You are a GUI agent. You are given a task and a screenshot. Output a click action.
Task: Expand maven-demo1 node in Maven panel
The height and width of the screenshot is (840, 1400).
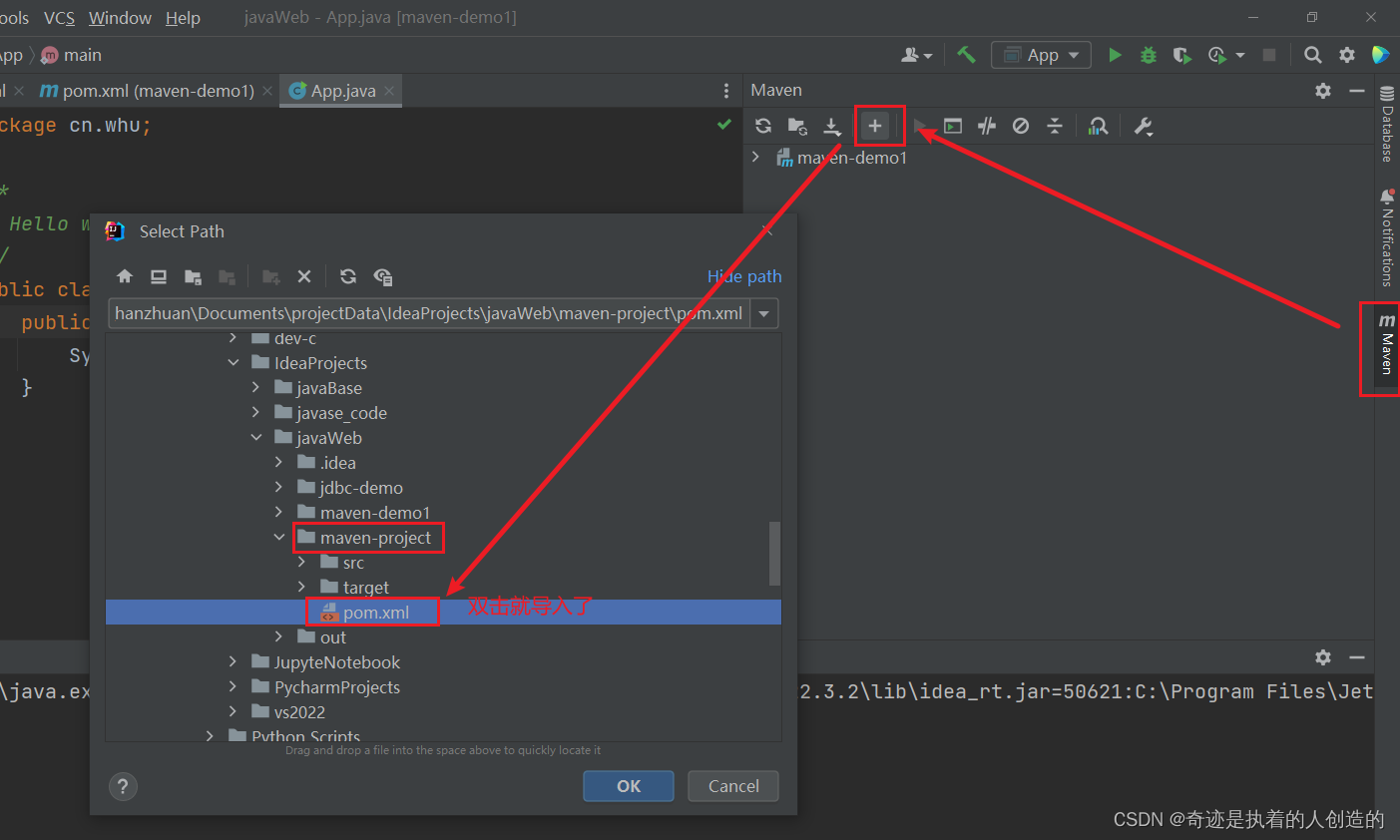(756, 157)
